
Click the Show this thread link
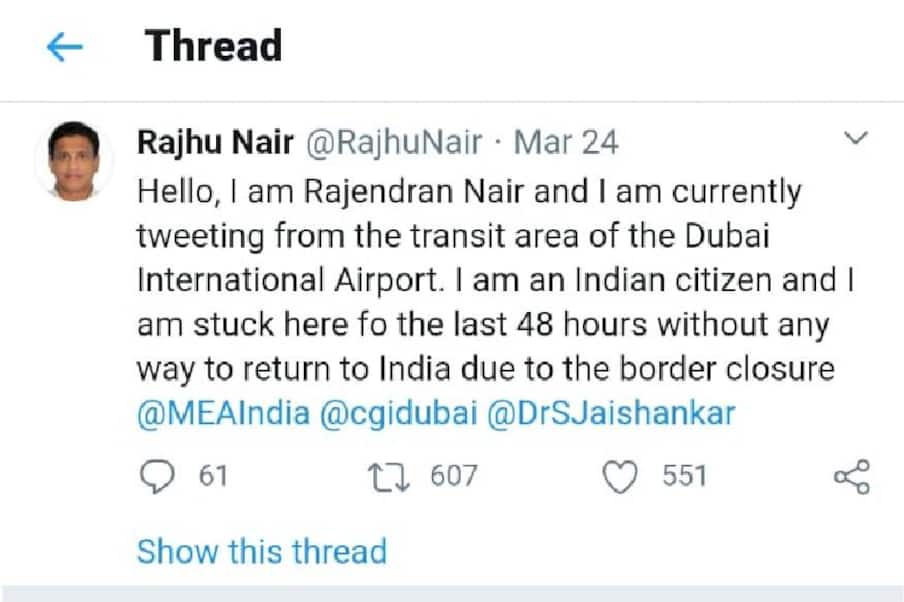pos(261,551)
